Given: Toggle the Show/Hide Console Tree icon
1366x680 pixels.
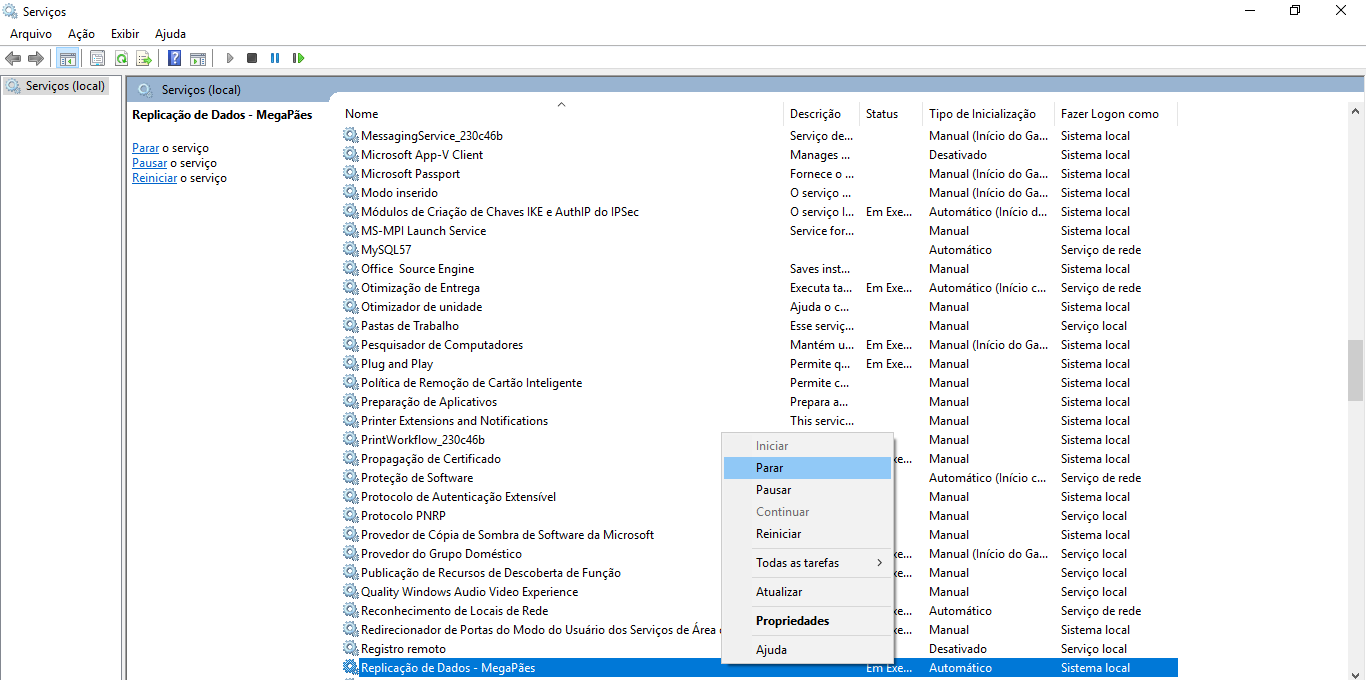Looking at the screenshot, I should (67, 58).
